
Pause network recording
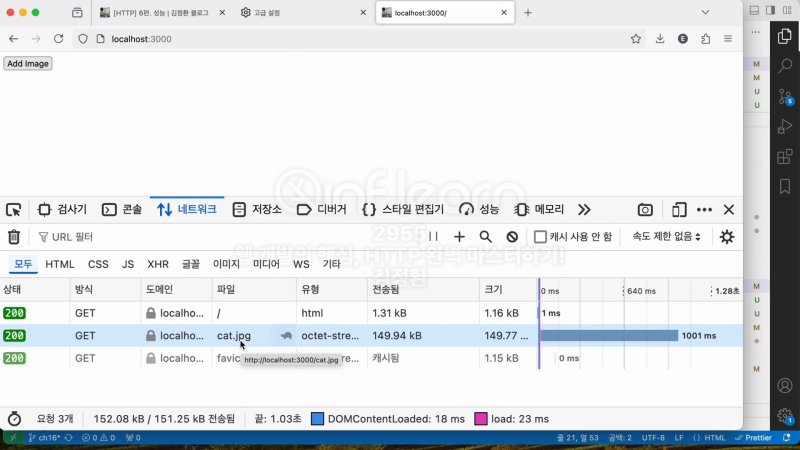tap(433, 237)
